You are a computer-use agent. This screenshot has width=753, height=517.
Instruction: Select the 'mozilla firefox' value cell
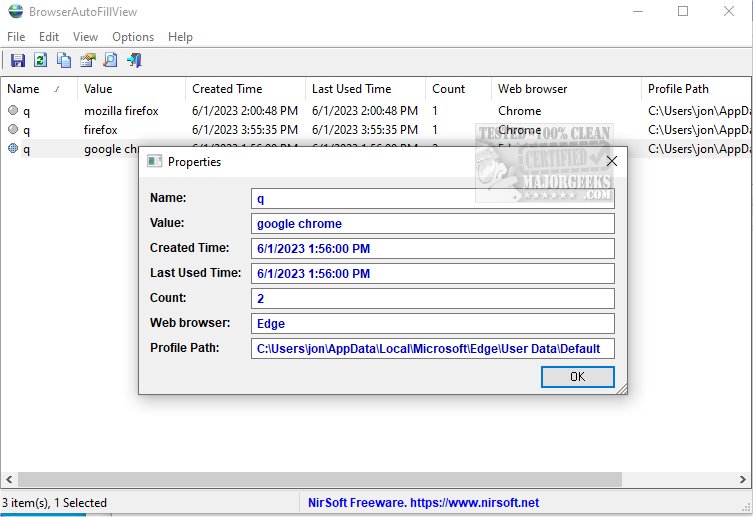[x=121, y=111]
